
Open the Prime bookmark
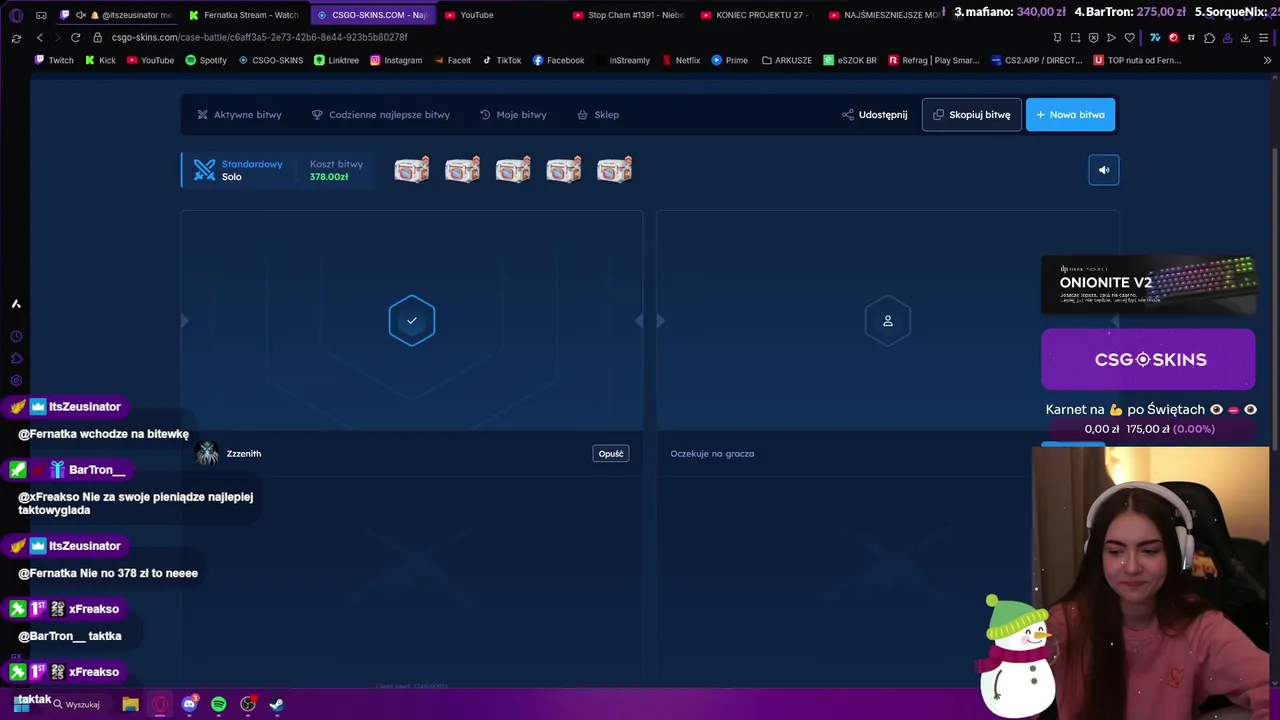(730, 60)
